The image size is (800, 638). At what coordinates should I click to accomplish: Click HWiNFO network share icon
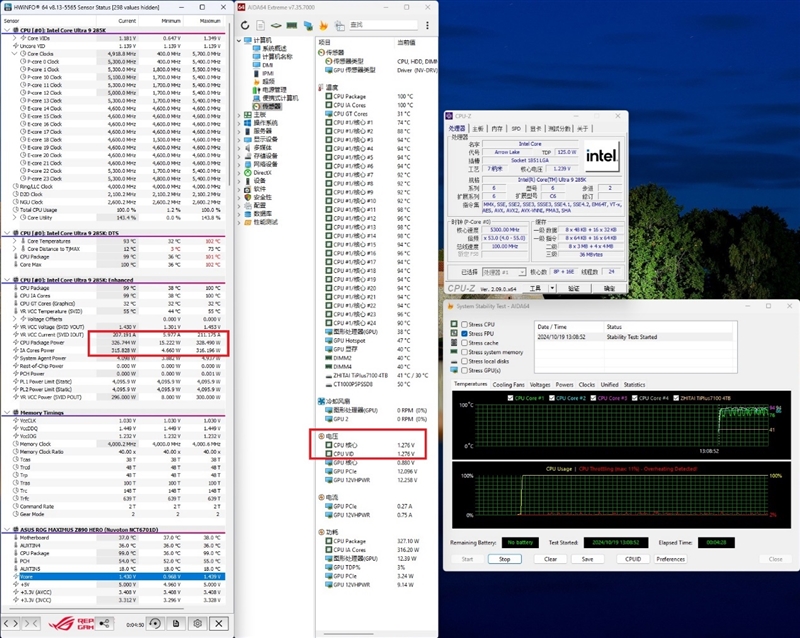(x=104, y=623)
